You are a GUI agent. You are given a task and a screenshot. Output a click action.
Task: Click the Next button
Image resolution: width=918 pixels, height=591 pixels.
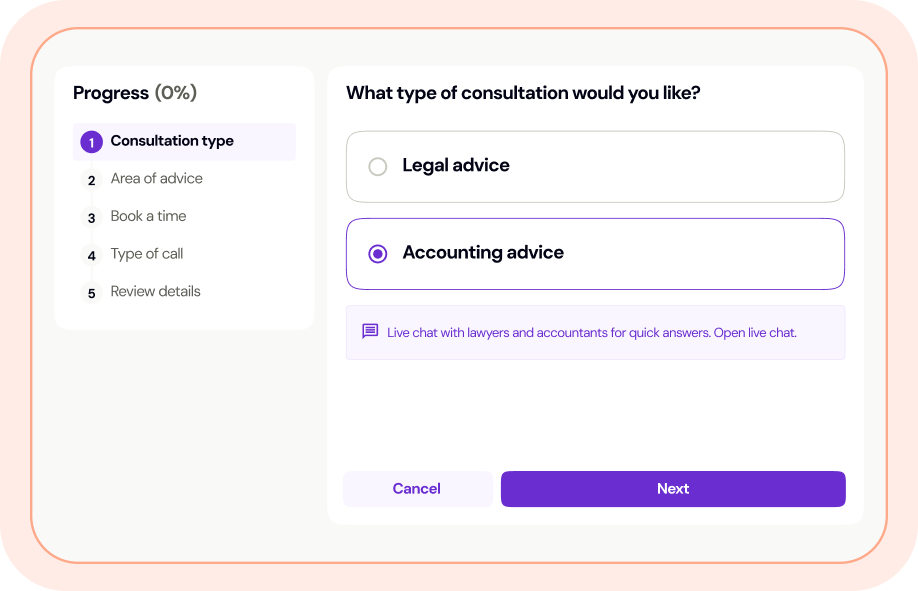672,489
